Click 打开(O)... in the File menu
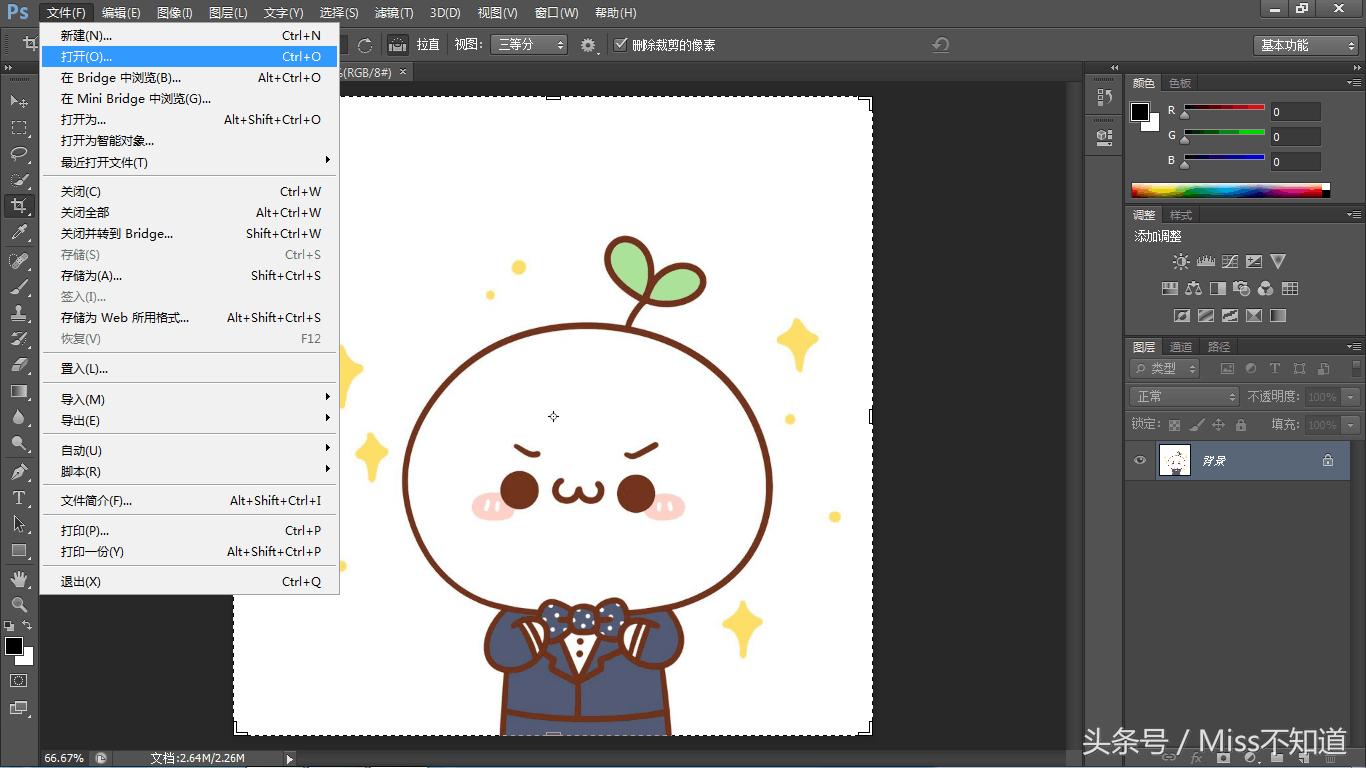The image size is (1366, 768). click(x=86, y=57)
